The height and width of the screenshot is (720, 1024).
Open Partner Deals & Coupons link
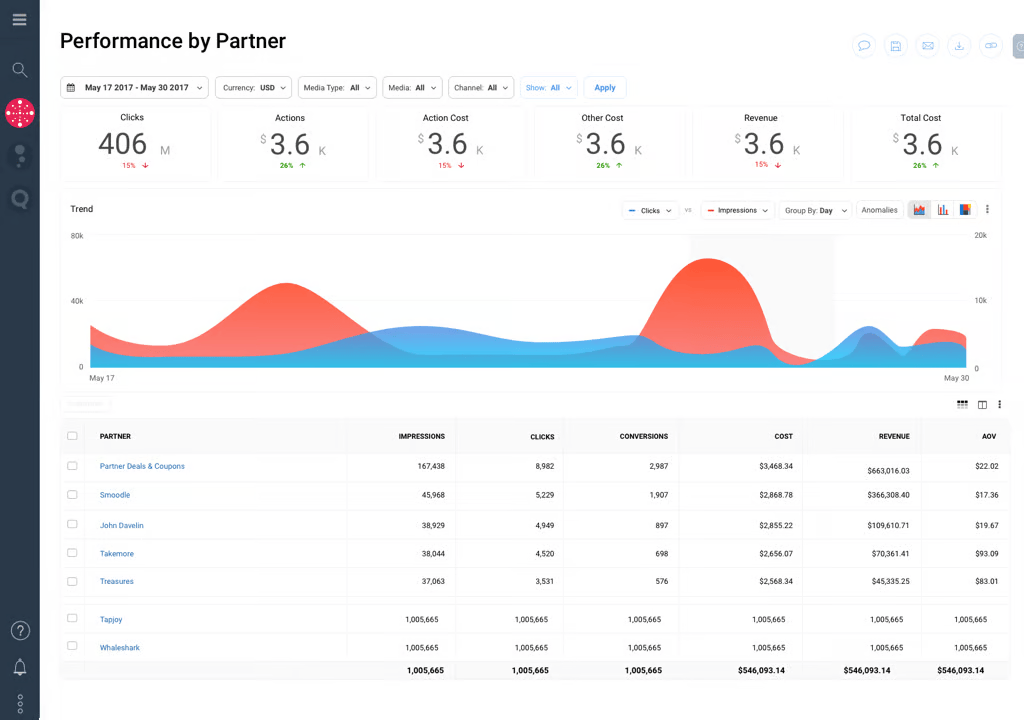[142, 466]
